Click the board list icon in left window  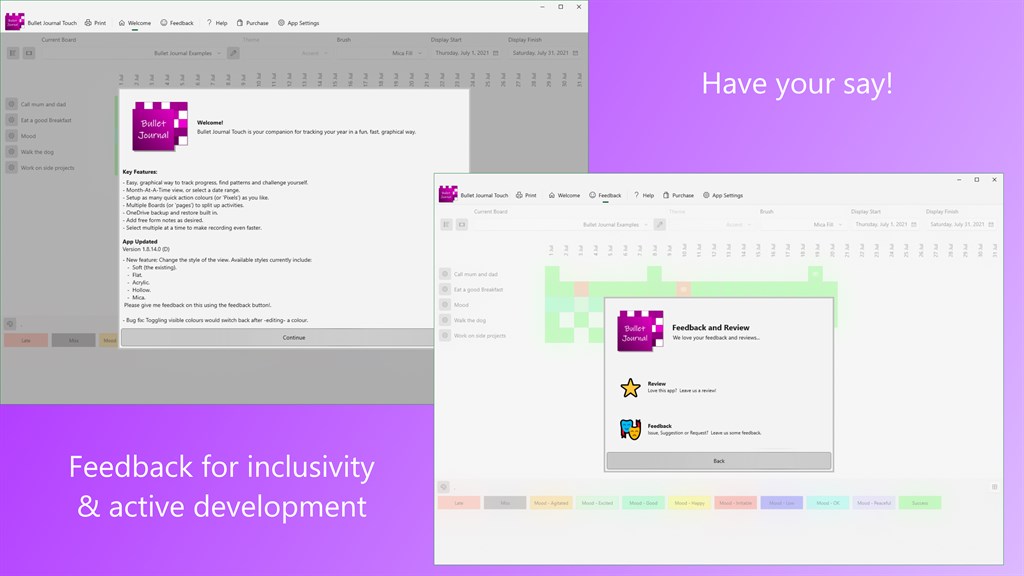tap(13, 53)
